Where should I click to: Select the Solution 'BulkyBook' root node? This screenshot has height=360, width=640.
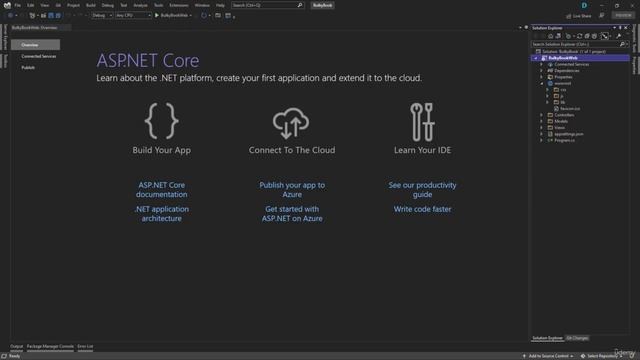573,52
